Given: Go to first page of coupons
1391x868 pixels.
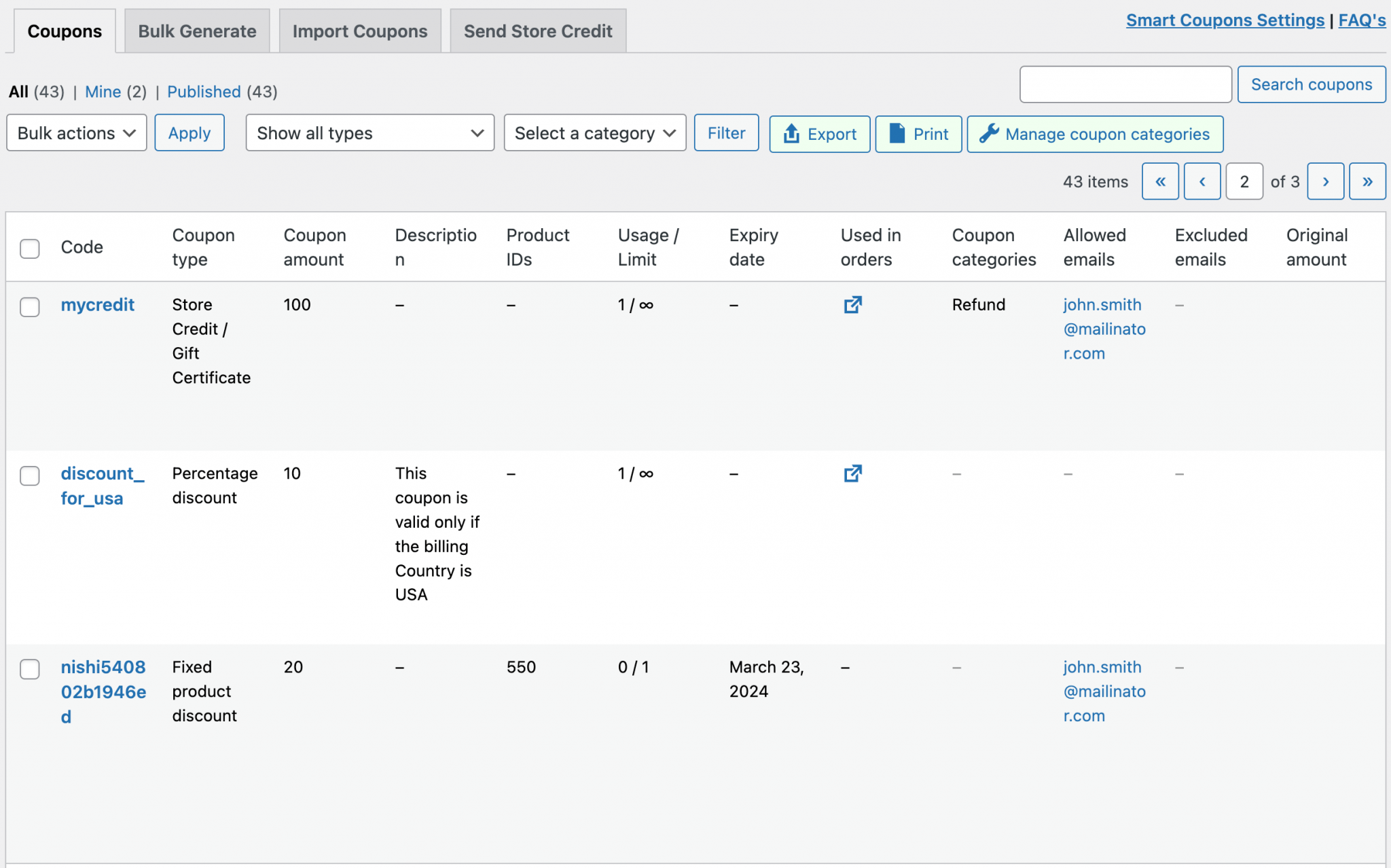Looking at the screenshot, I should pyautogui.click(x=1160, y=181).
